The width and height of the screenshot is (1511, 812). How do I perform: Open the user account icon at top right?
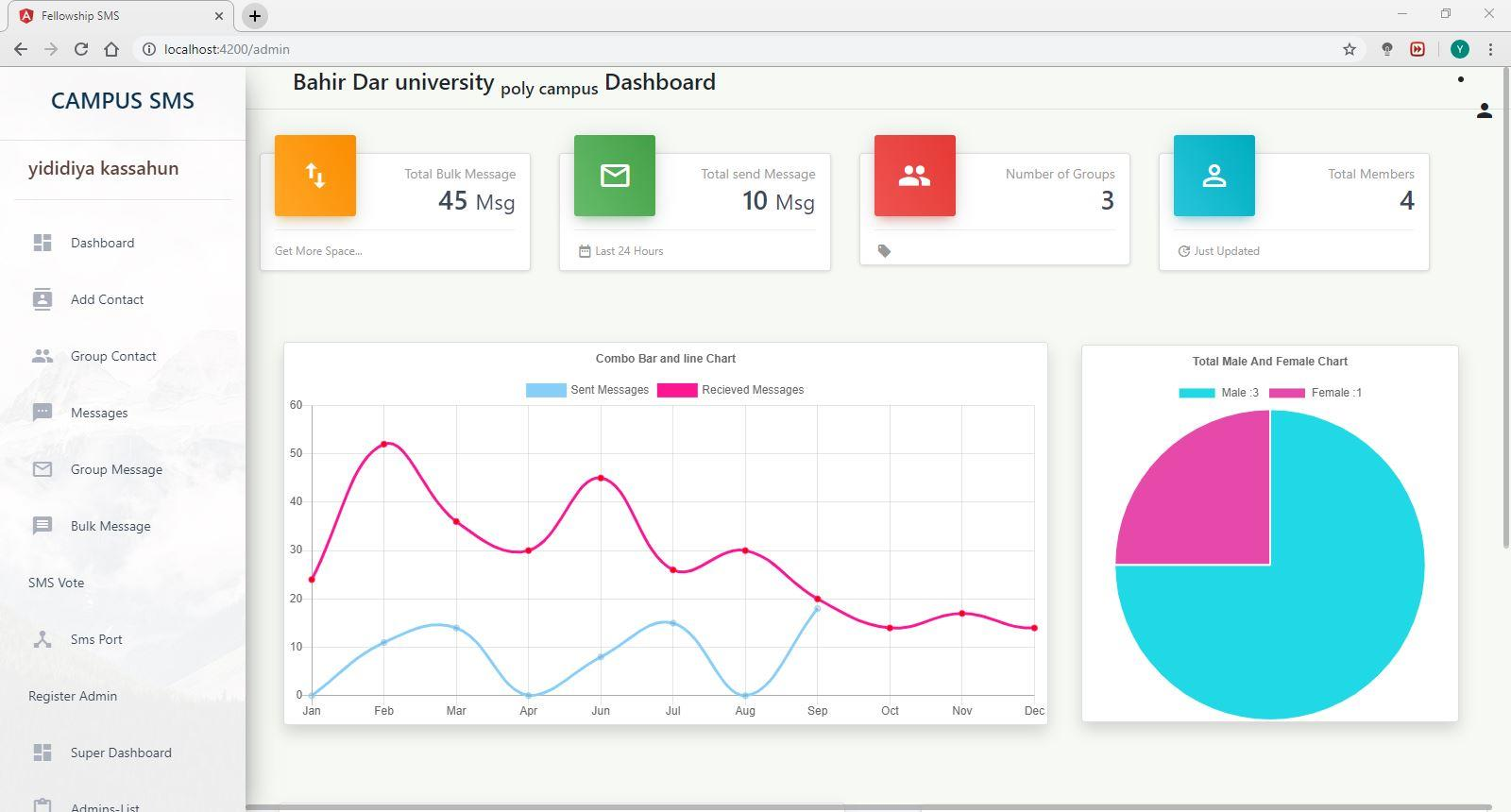(x=1484, y=111)
